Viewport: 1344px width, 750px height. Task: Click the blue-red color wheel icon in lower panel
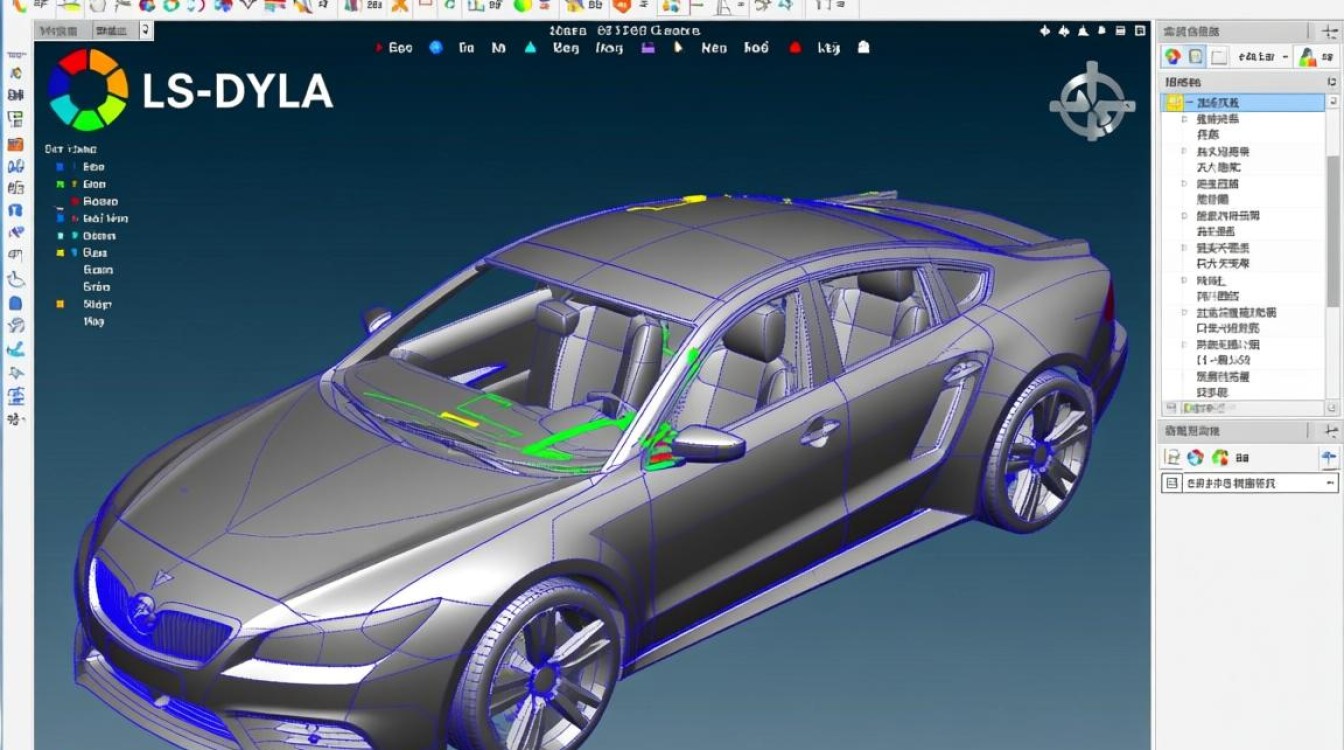[1196, 458]
